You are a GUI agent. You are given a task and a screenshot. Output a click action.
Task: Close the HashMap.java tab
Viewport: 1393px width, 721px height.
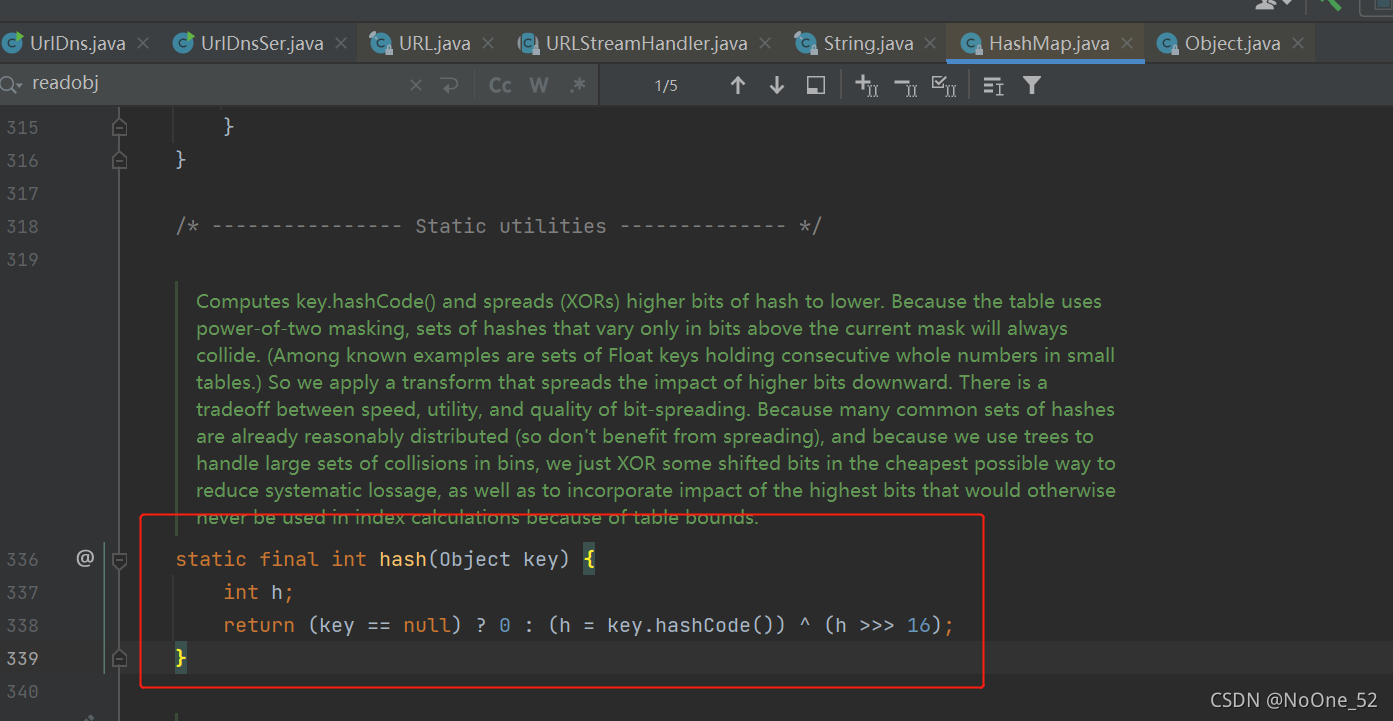click(x=1128, y=44)
